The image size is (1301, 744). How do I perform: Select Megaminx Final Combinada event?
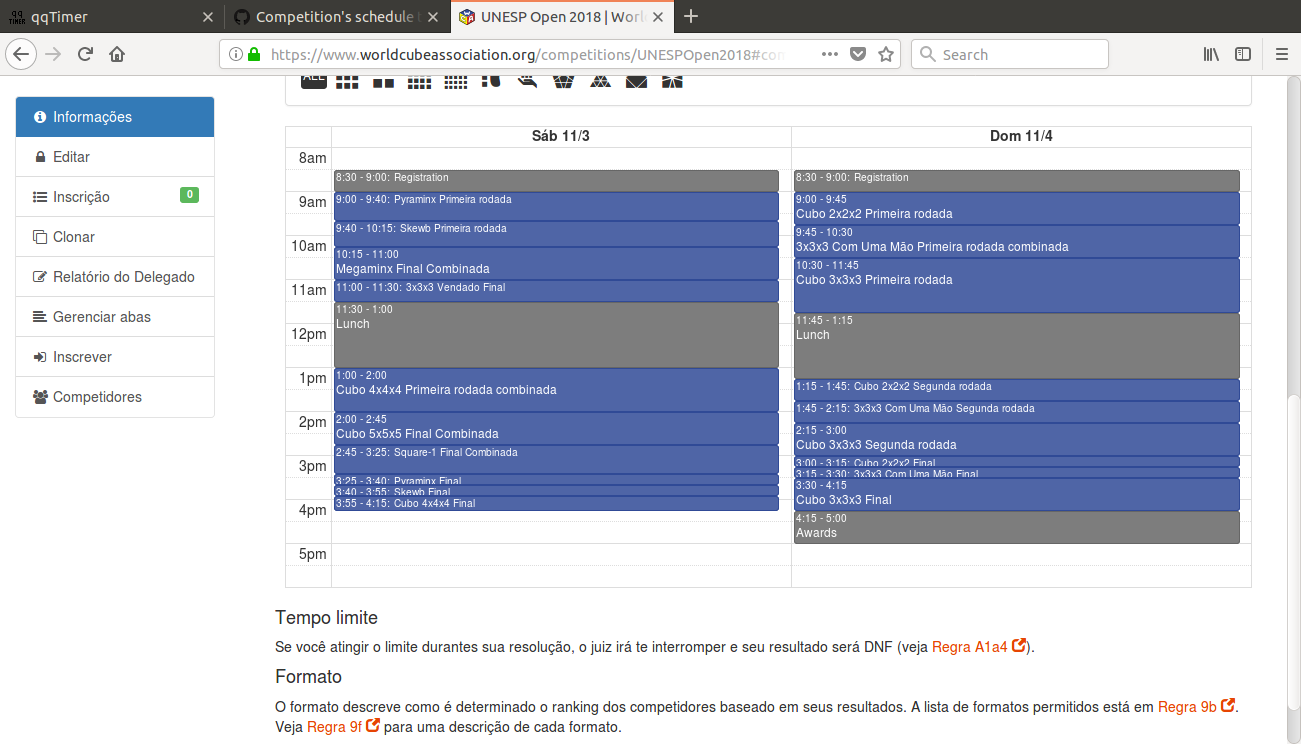click(x=556, y=263)
